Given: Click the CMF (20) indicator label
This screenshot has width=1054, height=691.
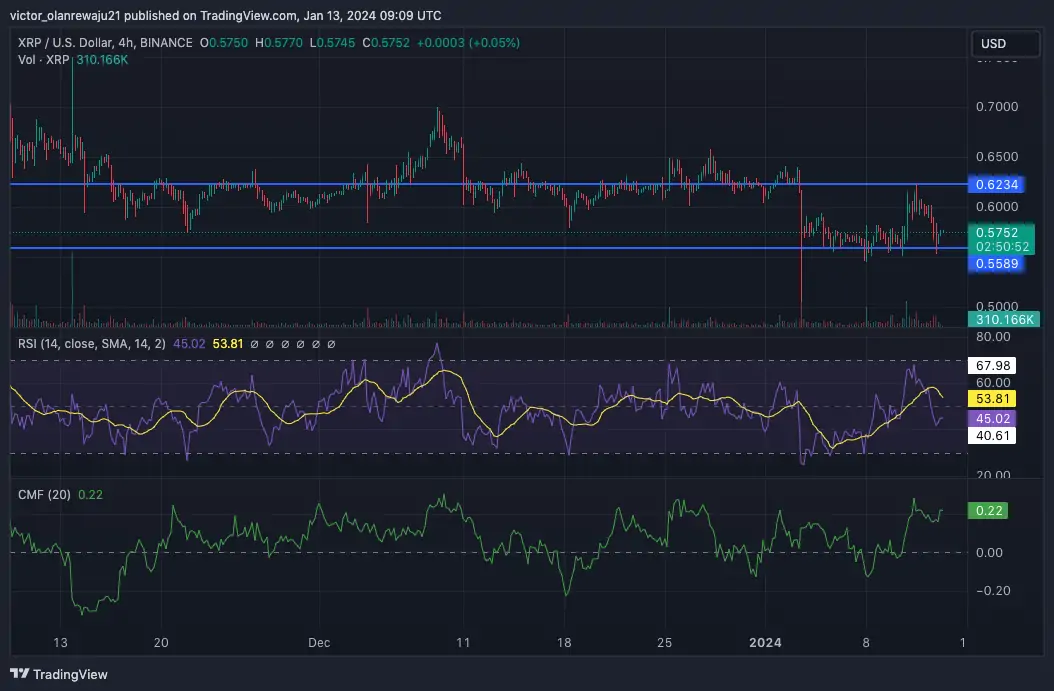Looking at the screenshot, I should tap(44, 495).
